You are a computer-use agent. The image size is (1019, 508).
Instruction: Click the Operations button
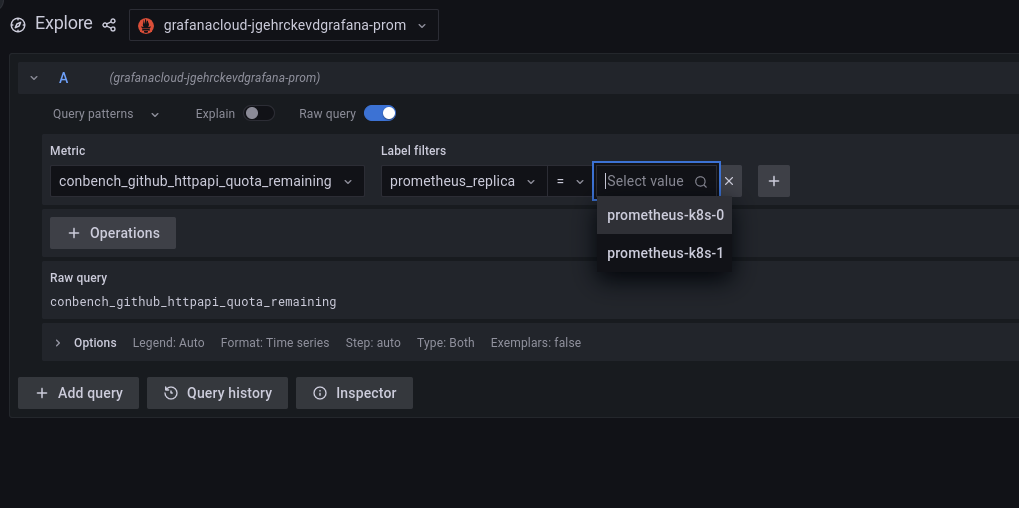coord(113,233)
